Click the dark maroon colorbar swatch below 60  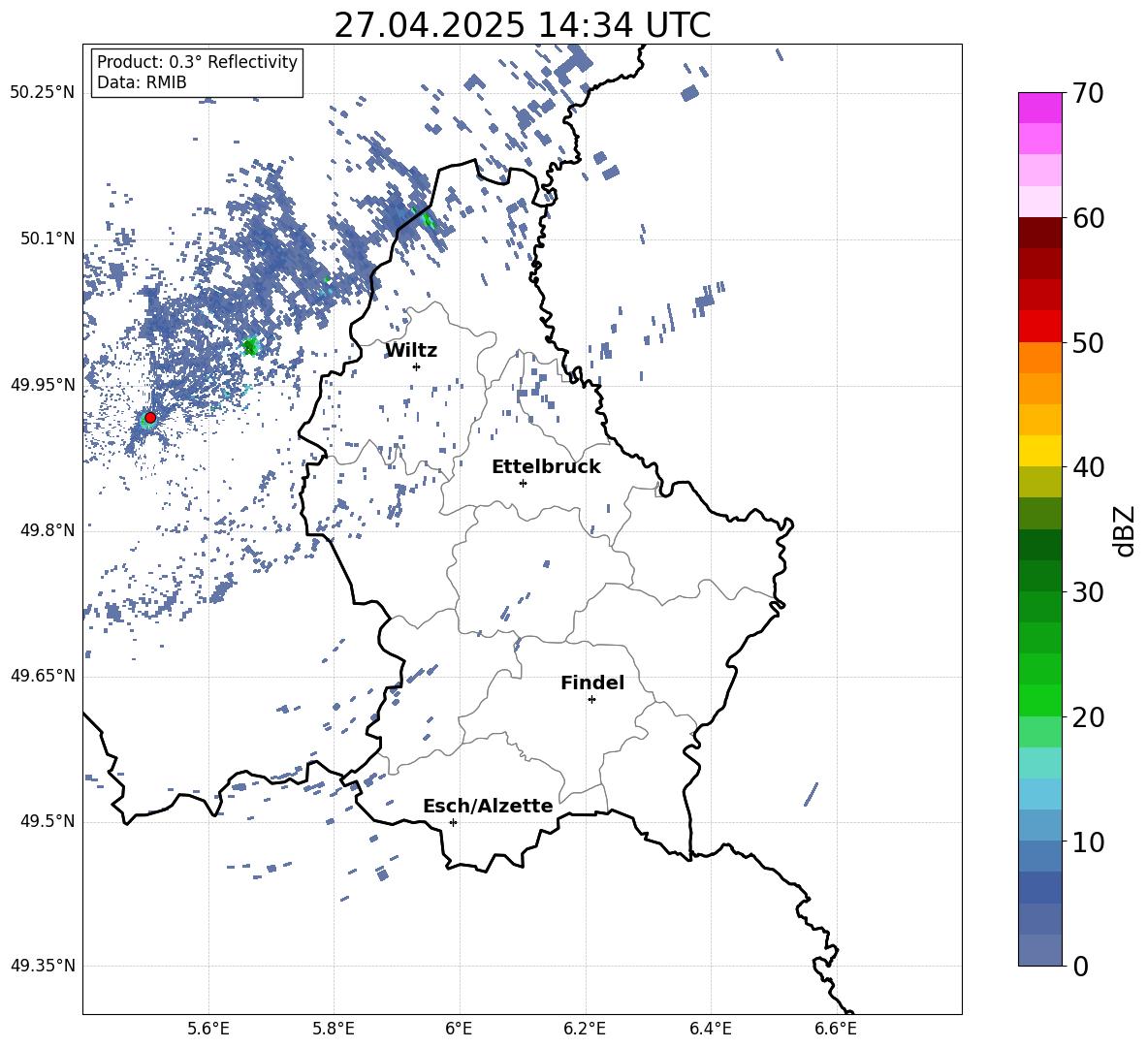coord(1040,233)
